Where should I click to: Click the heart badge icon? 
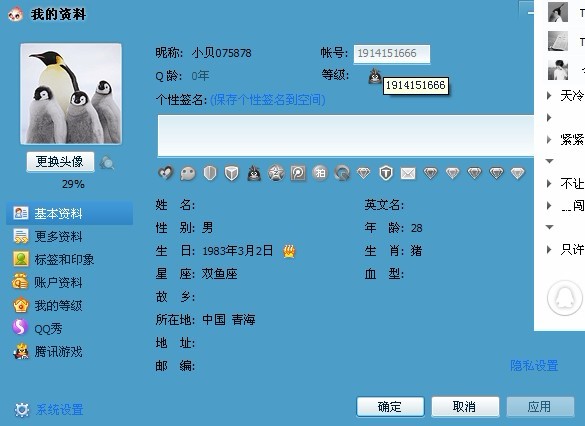tap(166, 173)
